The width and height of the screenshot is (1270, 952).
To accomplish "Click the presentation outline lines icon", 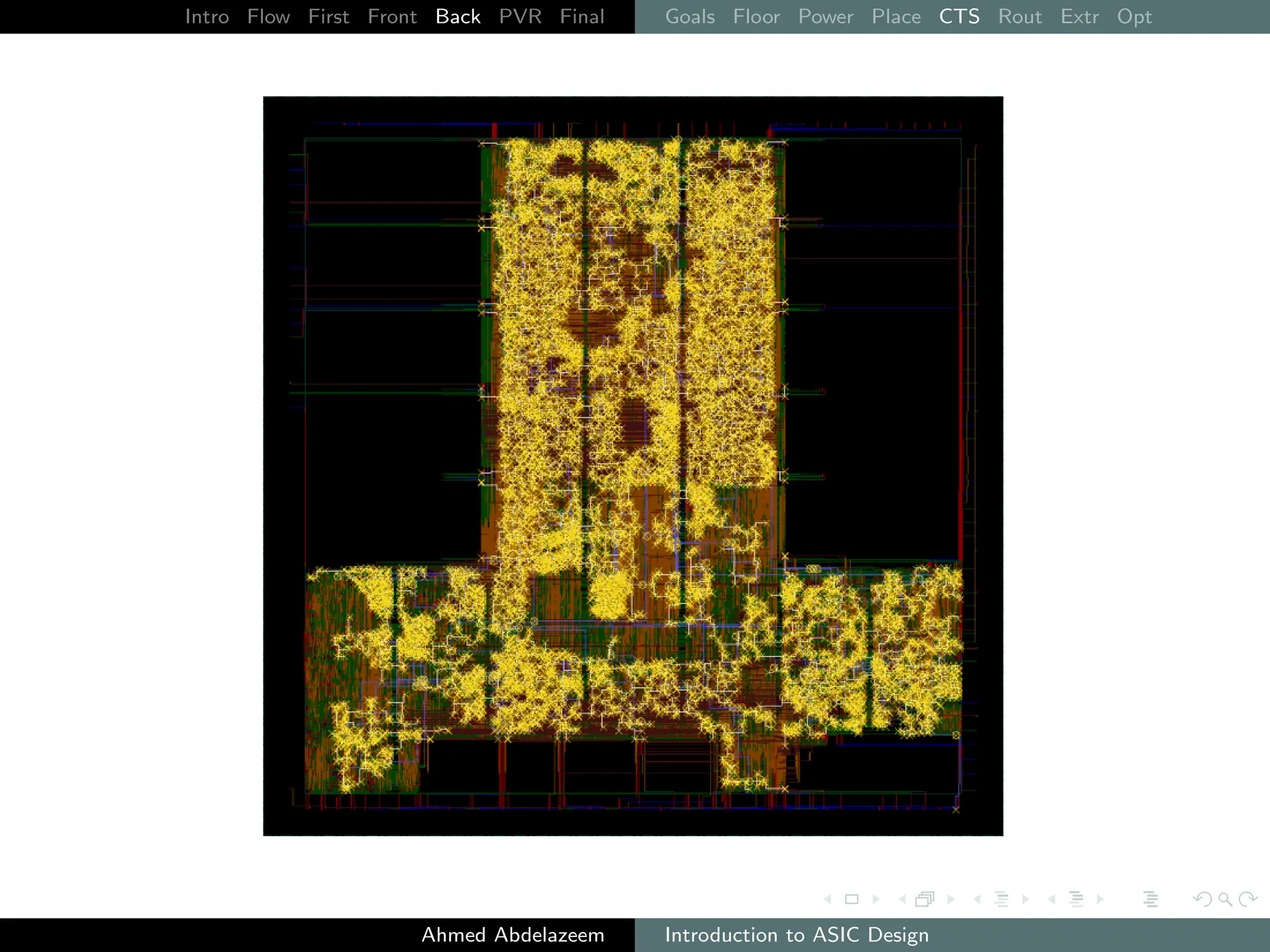I will click(x=1150, y=899).
